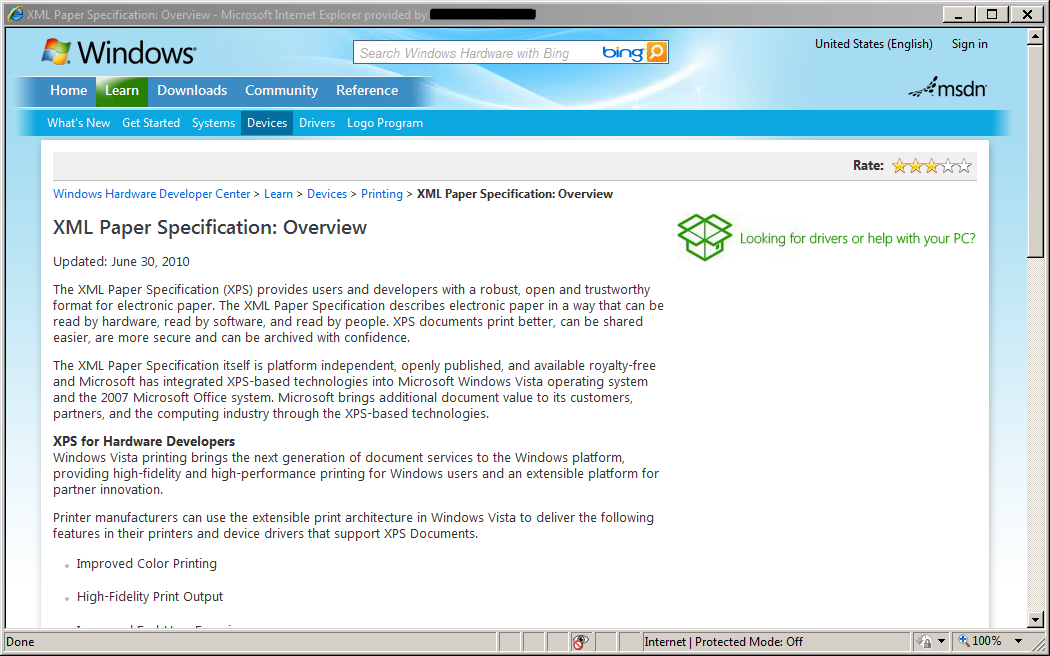Open Logo Program in the sub-navigation
This screenshot has height=656, width=1050.
click(x=385, y=123)
